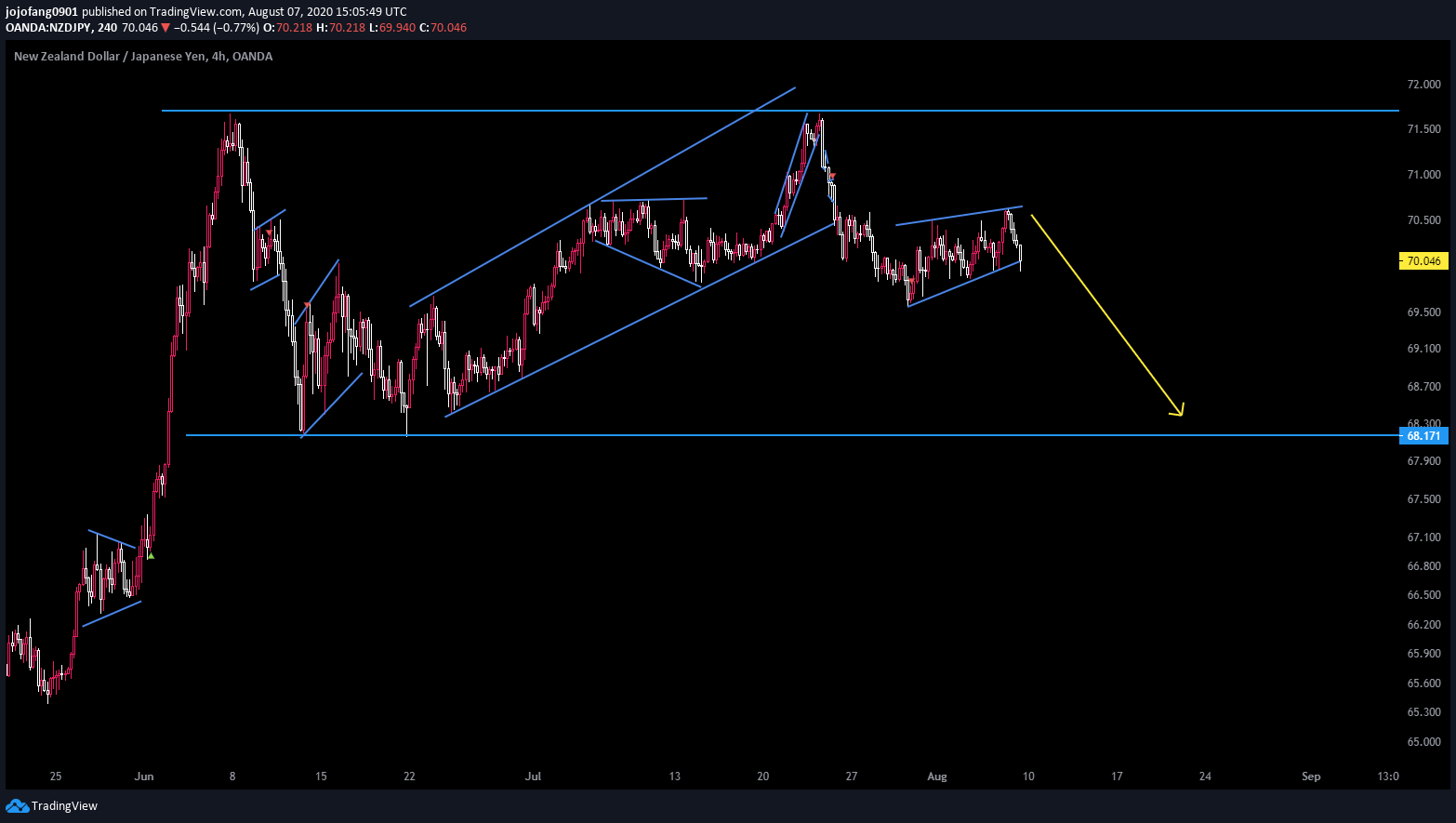Image resolution: width=1456 pixels, height=823 pixels.
Task: Click the red down-triangle change indicator
Action: click(x=165, y=28)
